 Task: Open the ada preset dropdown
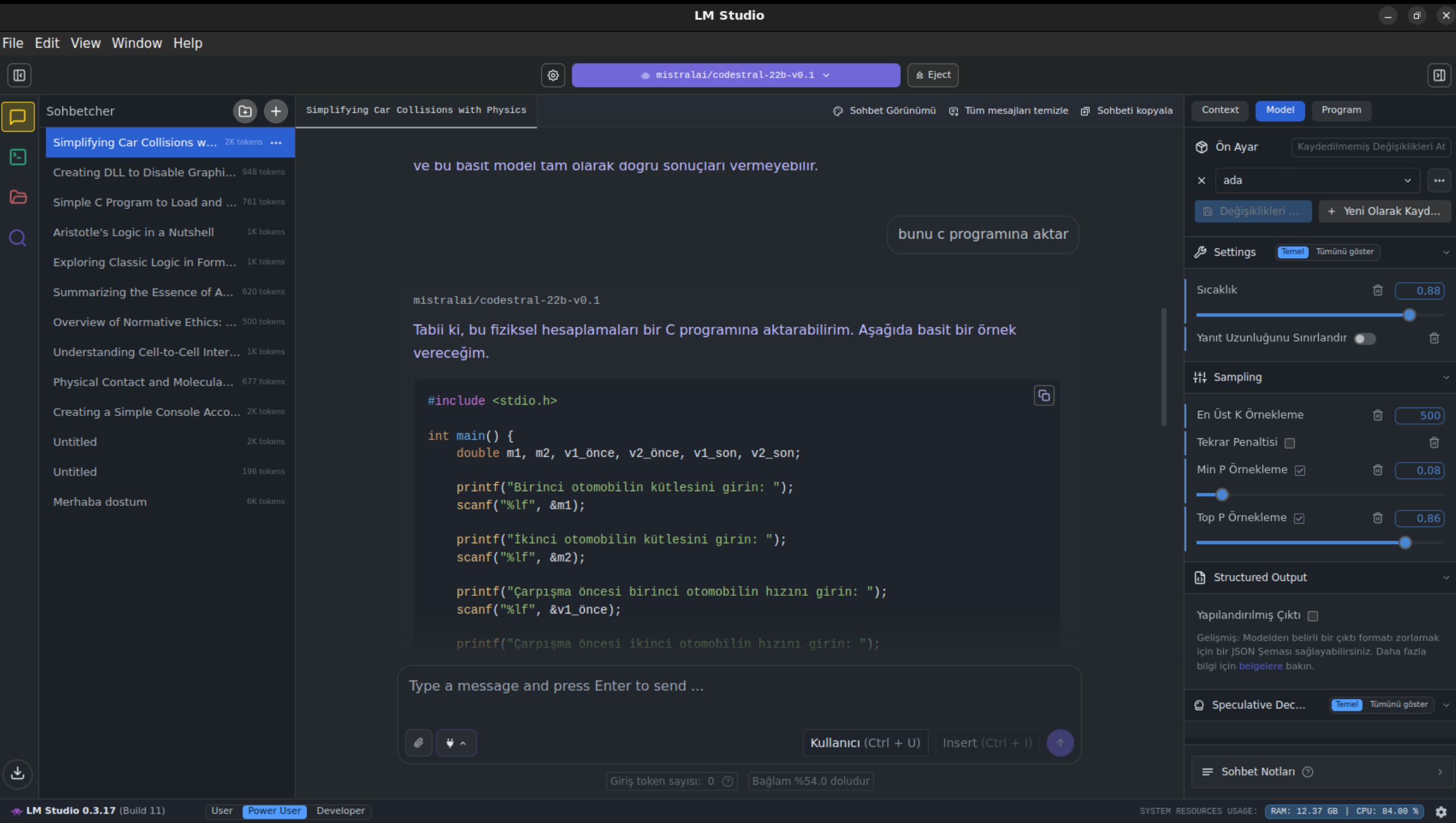1316,180
